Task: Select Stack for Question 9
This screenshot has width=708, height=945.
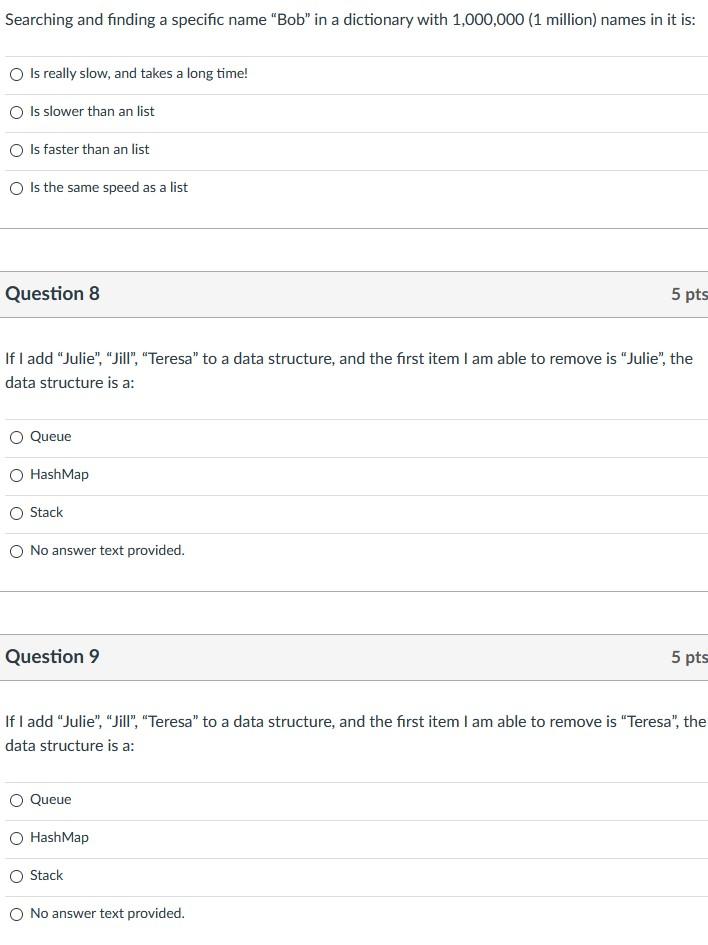Action: pyautogui.click(x=16, y=876)
